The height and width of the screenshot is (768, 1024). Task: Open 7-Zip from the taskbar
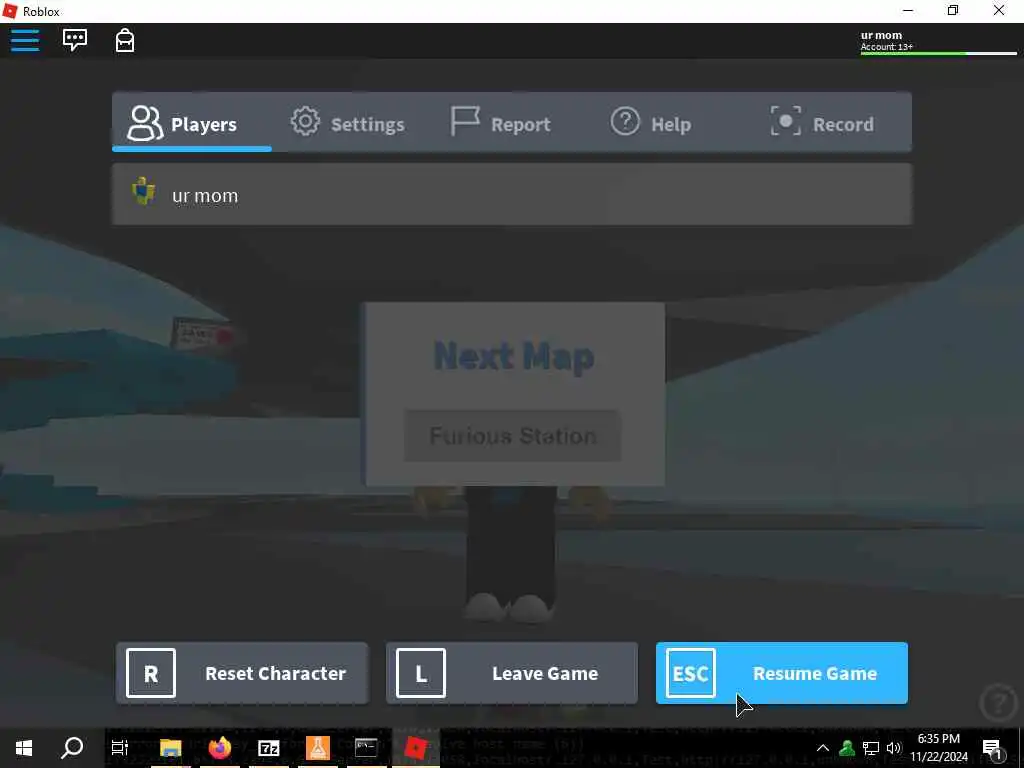[268, 748]
